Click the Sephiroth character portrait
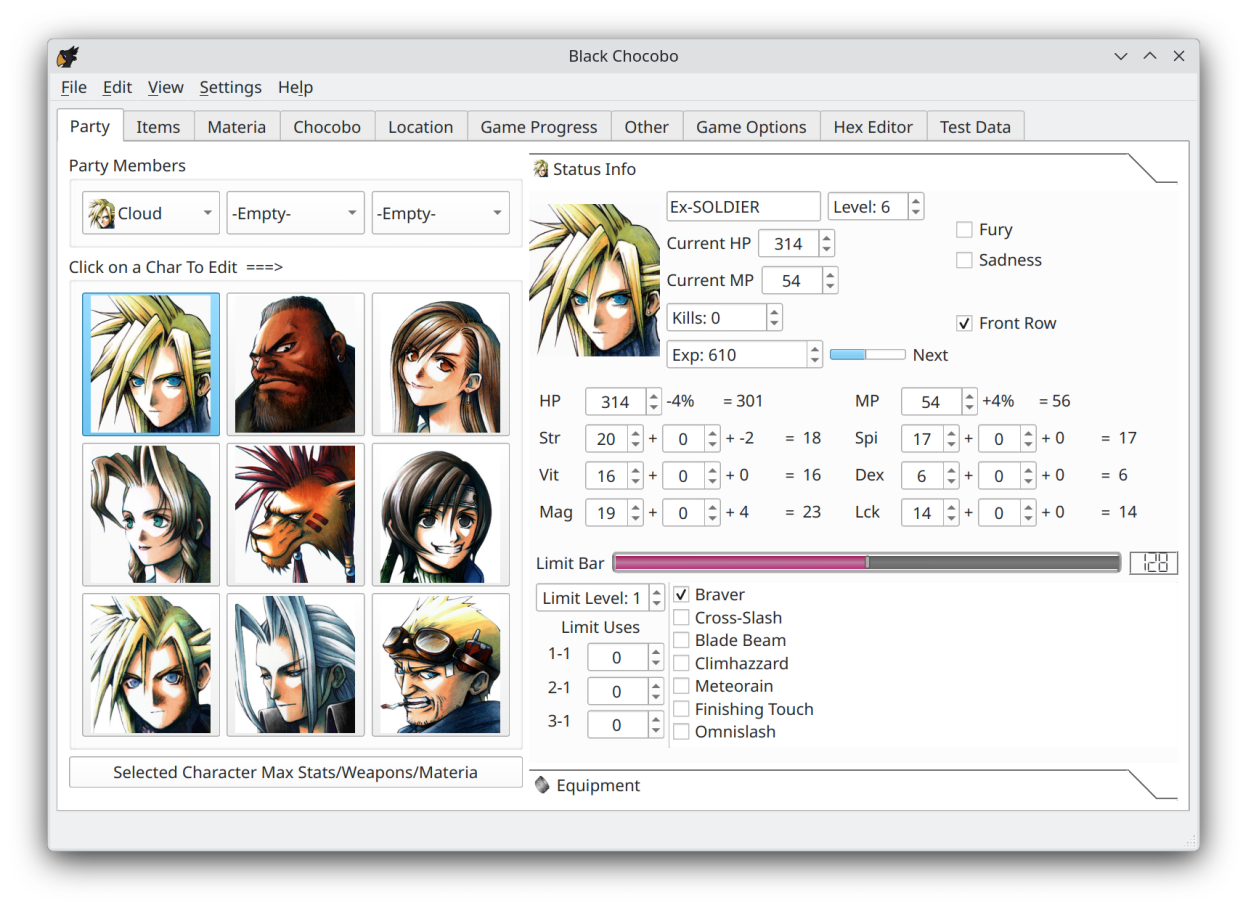 pos(295,664)
